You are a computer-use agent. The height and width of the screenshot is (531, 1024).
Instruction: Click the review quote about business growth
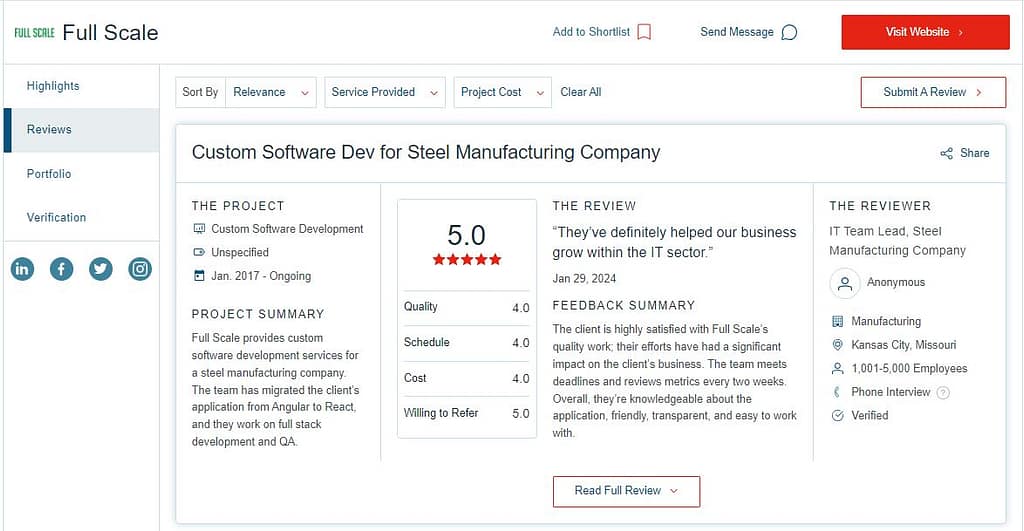pyautogui.click(x=674, y=242)
